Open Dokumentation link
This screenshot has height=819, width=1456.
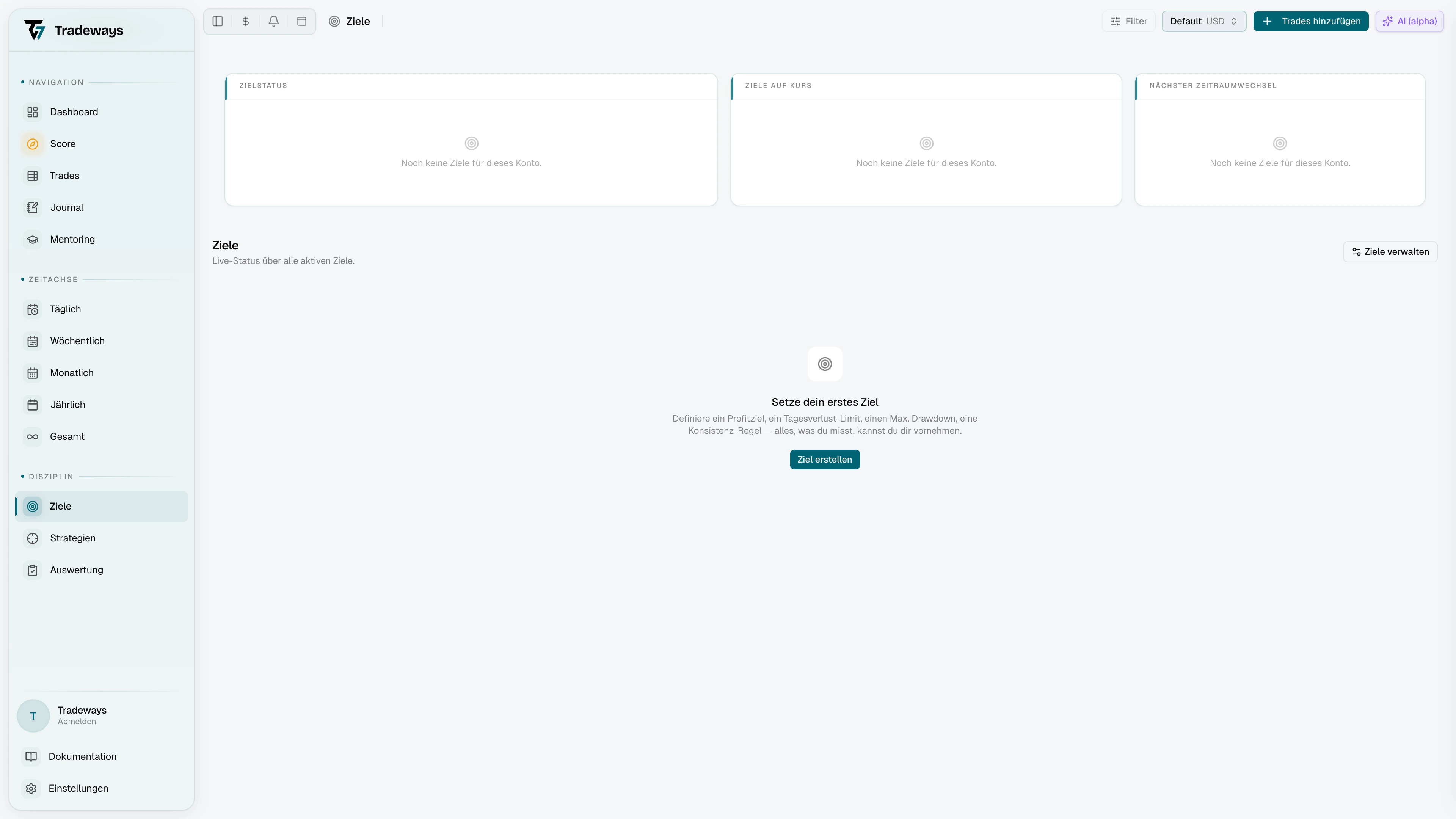(102, 757)
